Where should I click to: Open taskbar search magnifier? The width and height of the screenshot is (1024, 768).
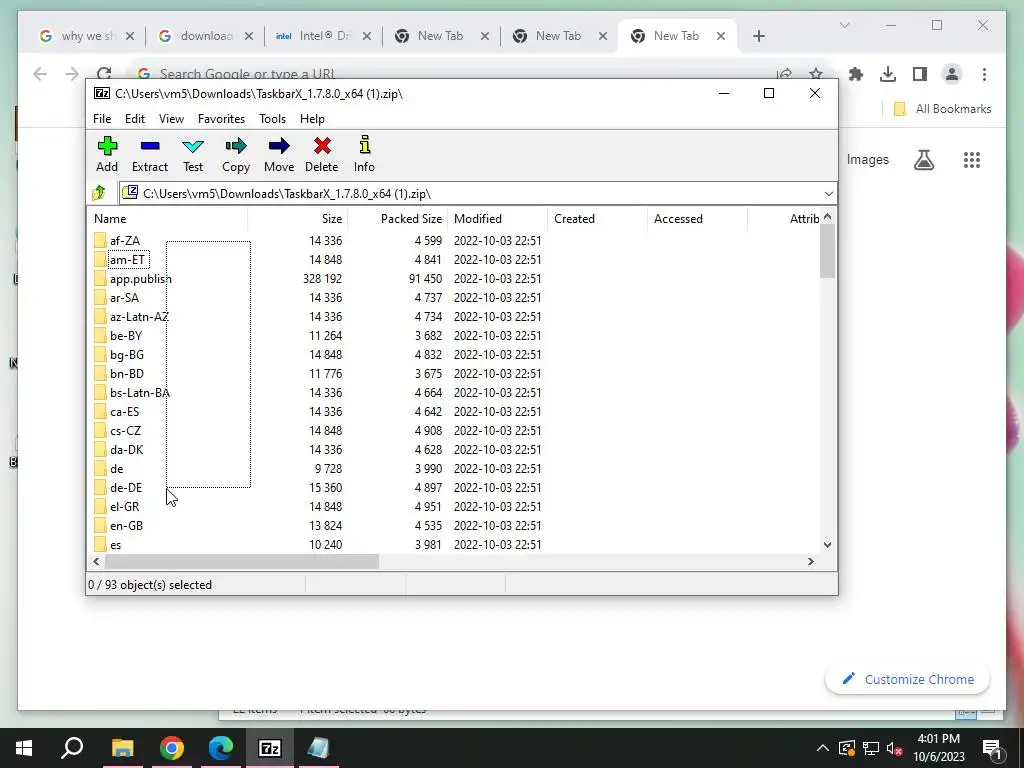click(72, 748)
